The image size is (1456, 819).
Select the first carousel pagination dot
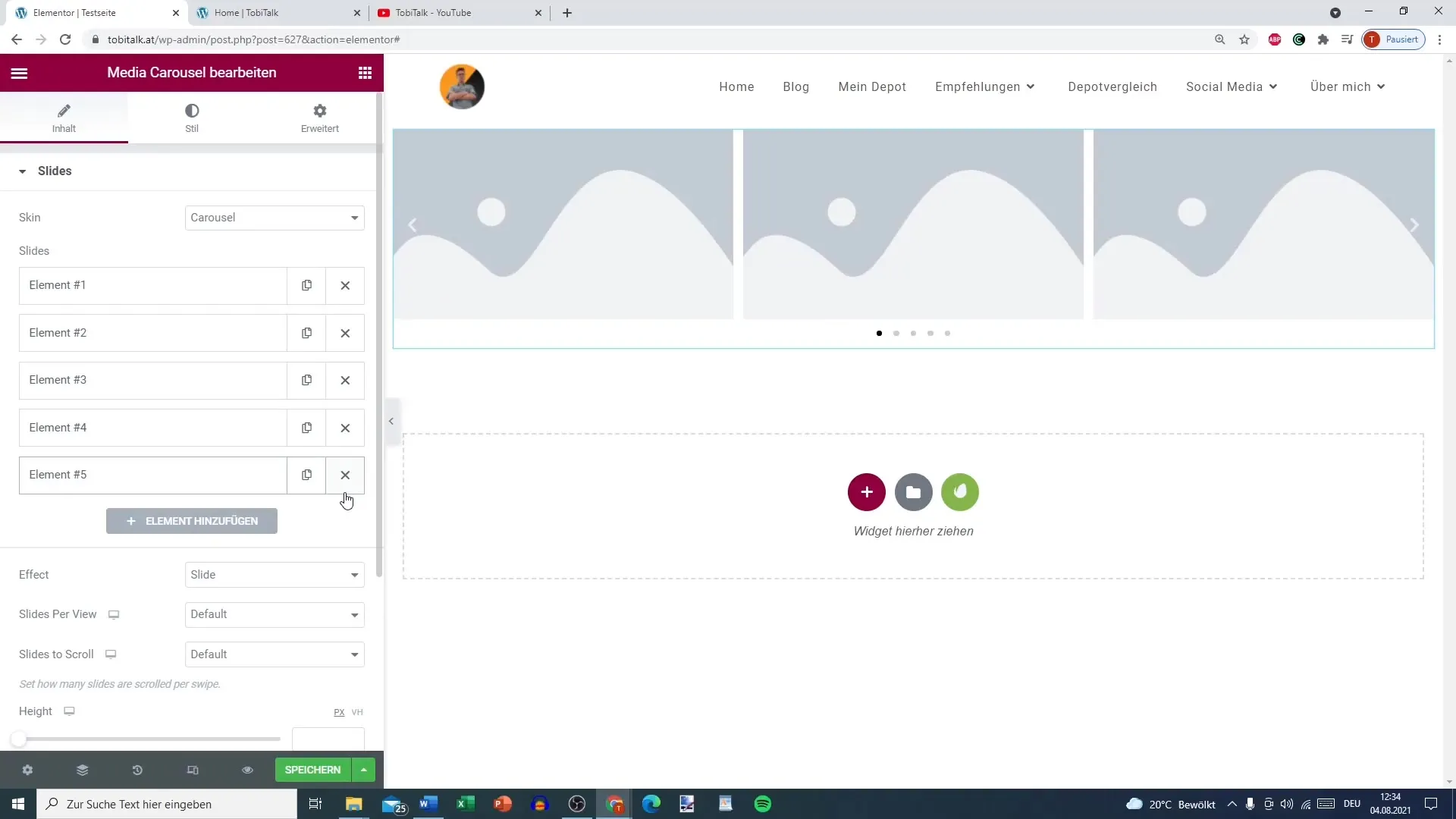tap(879, 333)
